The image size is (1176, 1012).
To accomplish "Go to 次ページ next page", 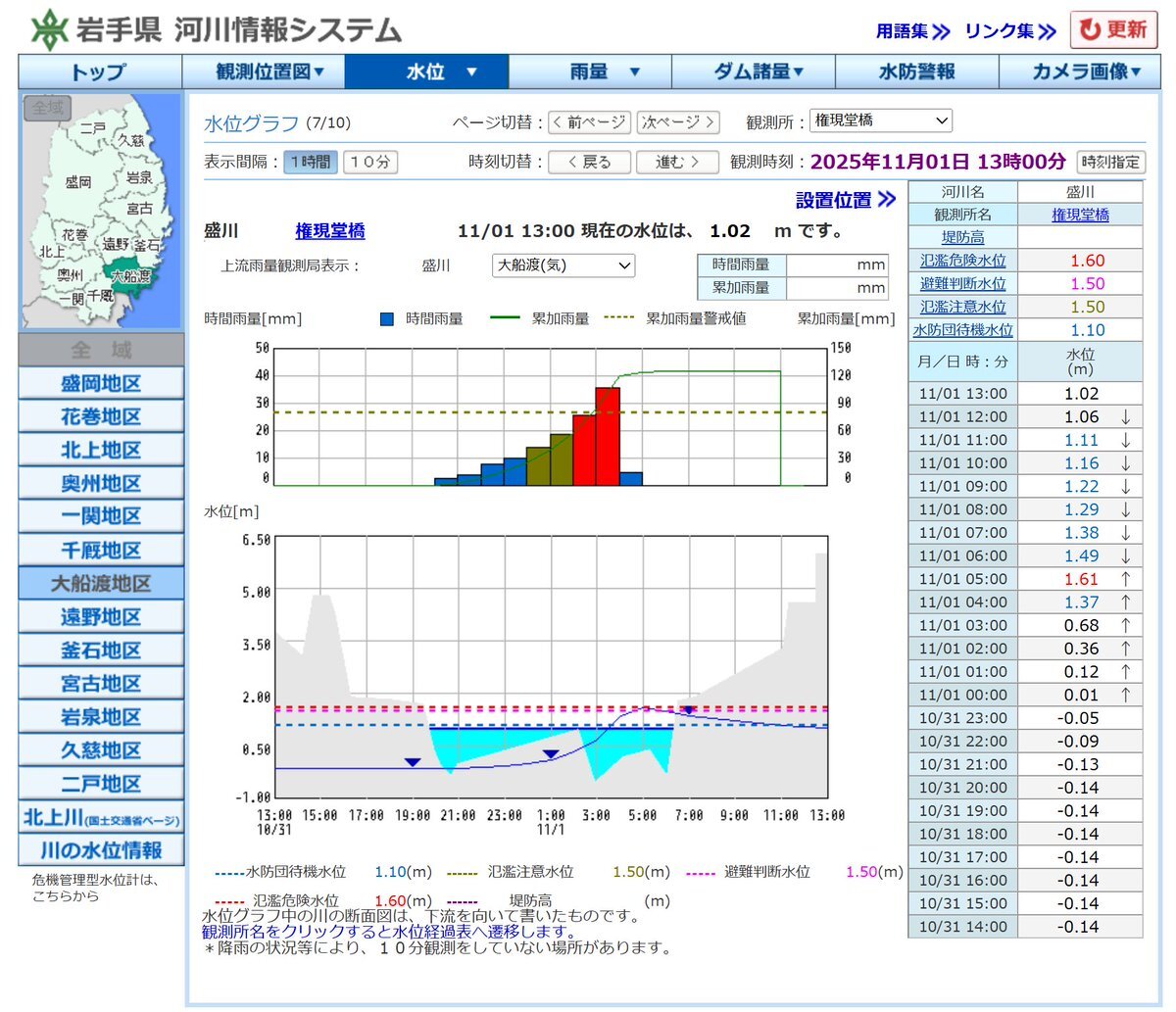I will click(x=678, y=122).
